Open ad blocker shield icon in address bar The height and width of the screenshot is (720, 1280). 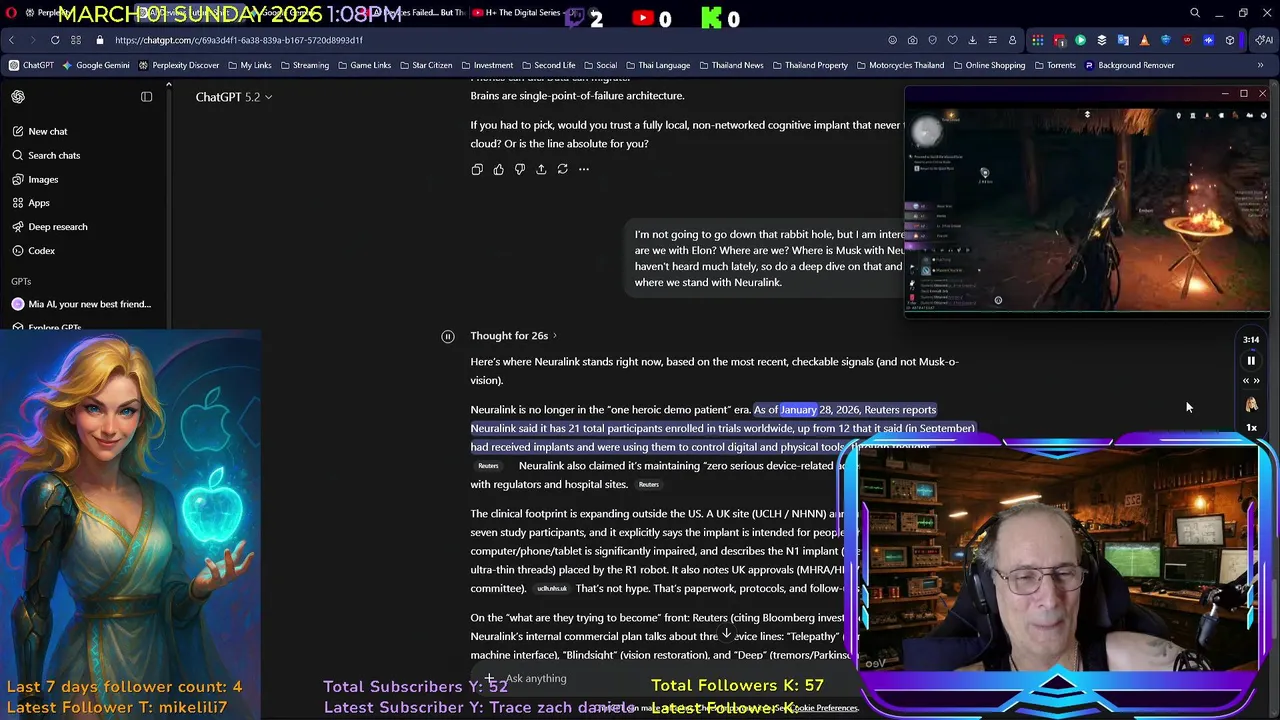(x=932, y=40)
